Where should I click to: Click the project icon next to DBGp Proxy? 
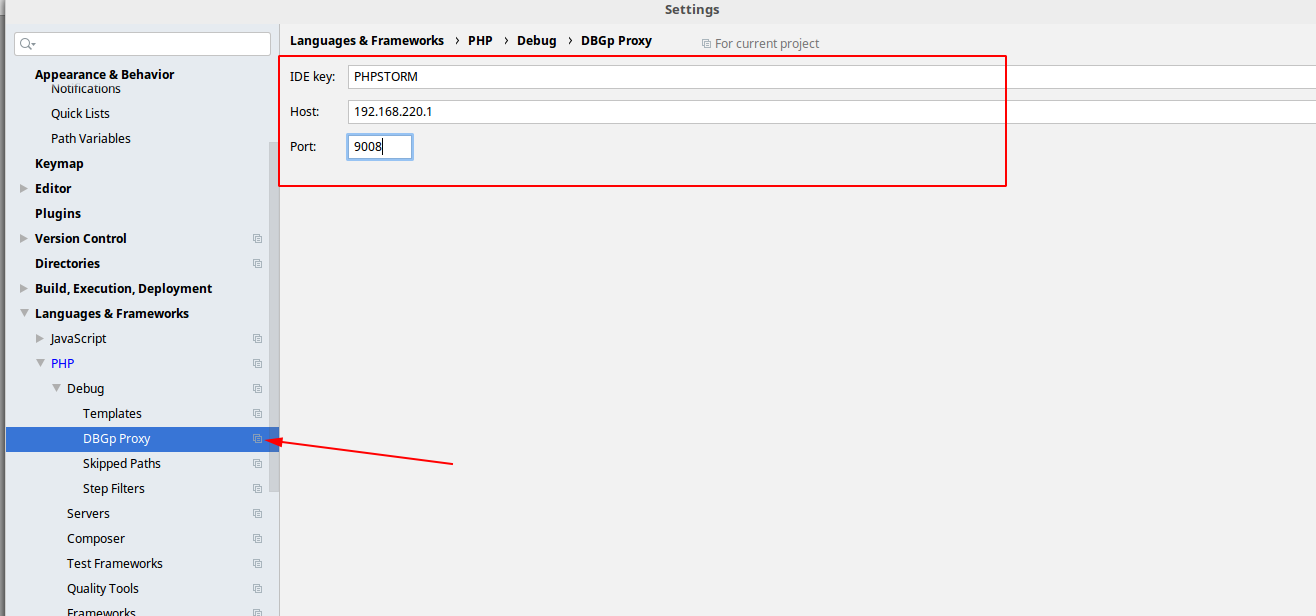257,438
